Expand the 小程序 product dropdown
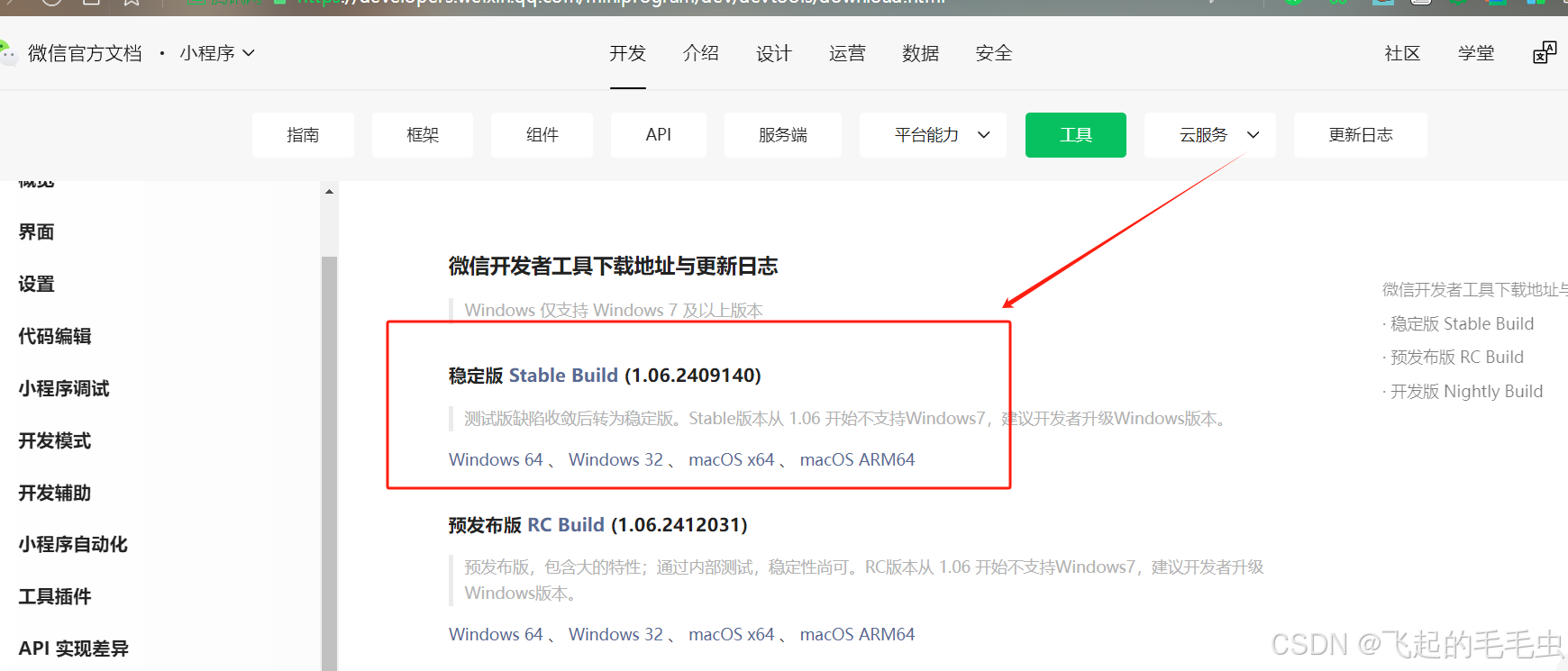1568x671 pixels. [x=217, y=53]
